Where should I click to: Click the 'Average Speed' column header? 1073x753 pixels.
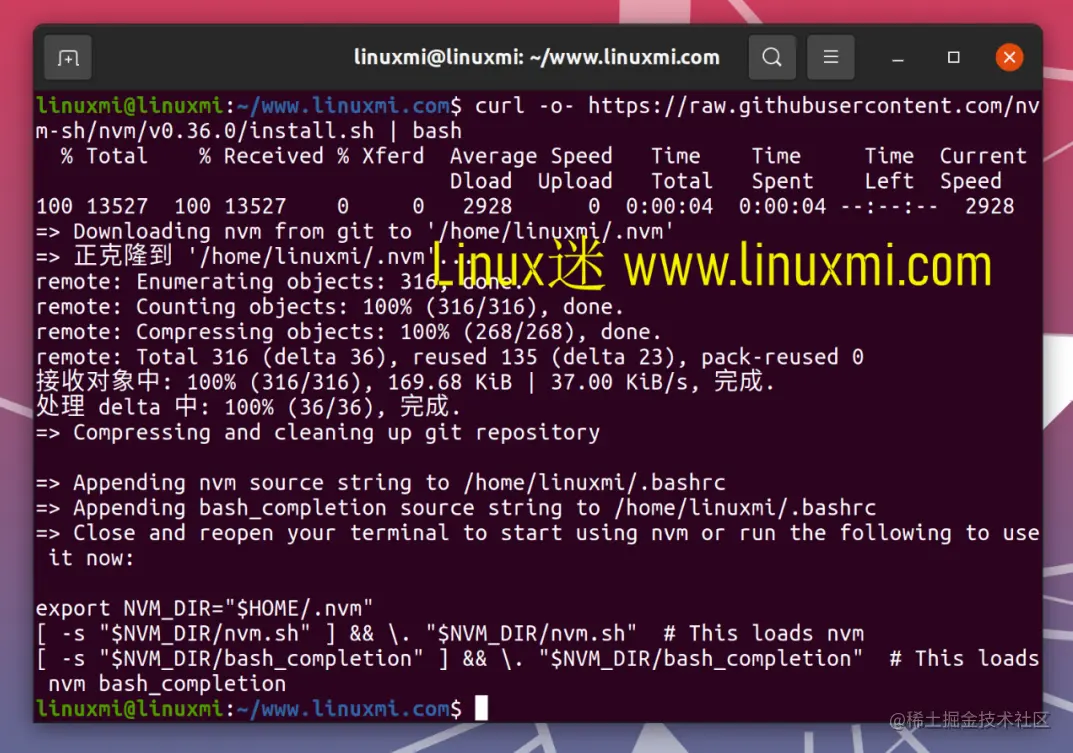(x=531, y=156)
